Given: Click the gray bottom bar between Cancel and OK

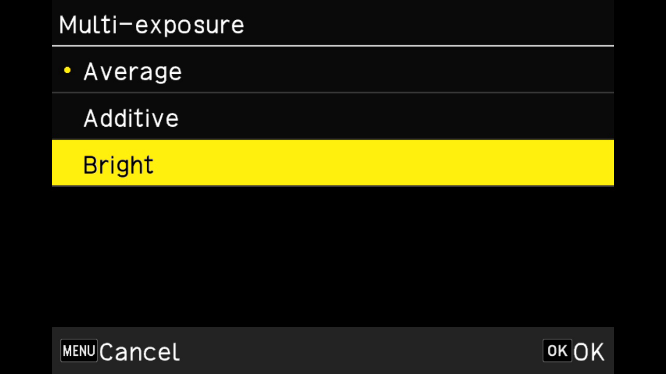Looking at the screenshot, I should (361, 351).
